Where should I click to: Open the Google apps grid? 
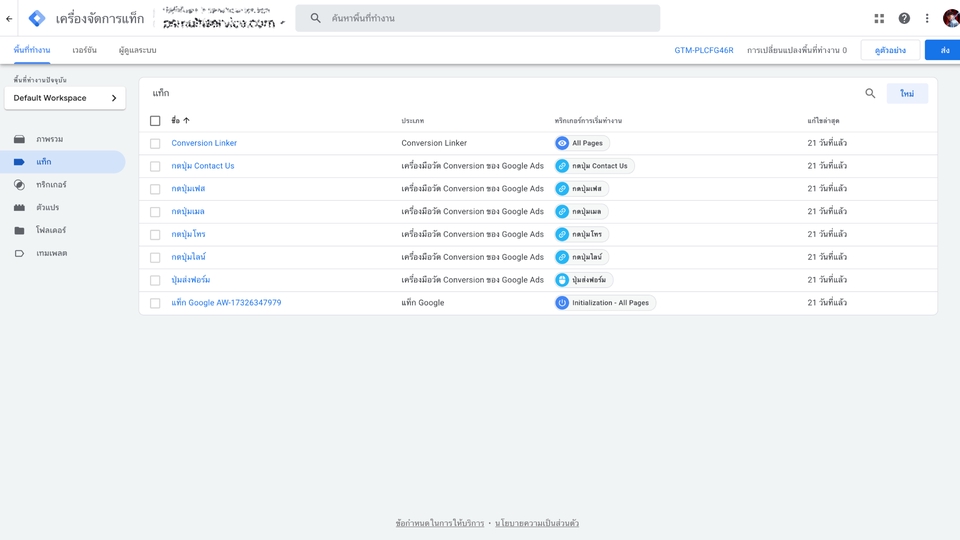pyautogui.click(x=879, y=18)
